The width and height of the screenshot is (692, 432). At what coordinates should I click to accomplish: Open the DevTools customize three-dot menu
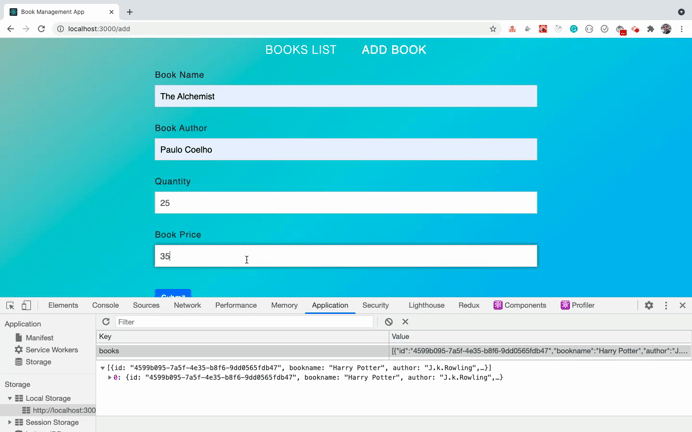point(666,305)
